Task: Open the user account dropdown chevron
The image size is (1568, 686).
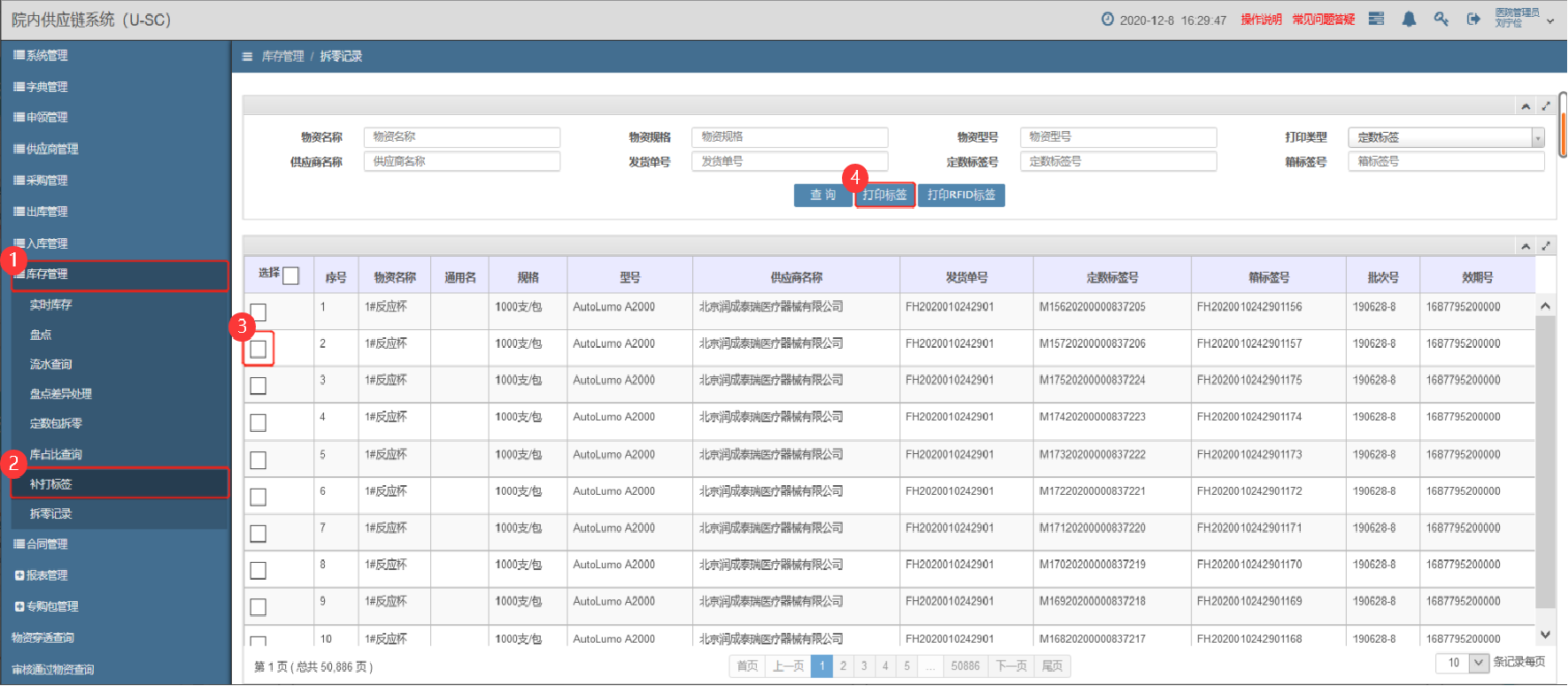Action: tap(1550, 20)
